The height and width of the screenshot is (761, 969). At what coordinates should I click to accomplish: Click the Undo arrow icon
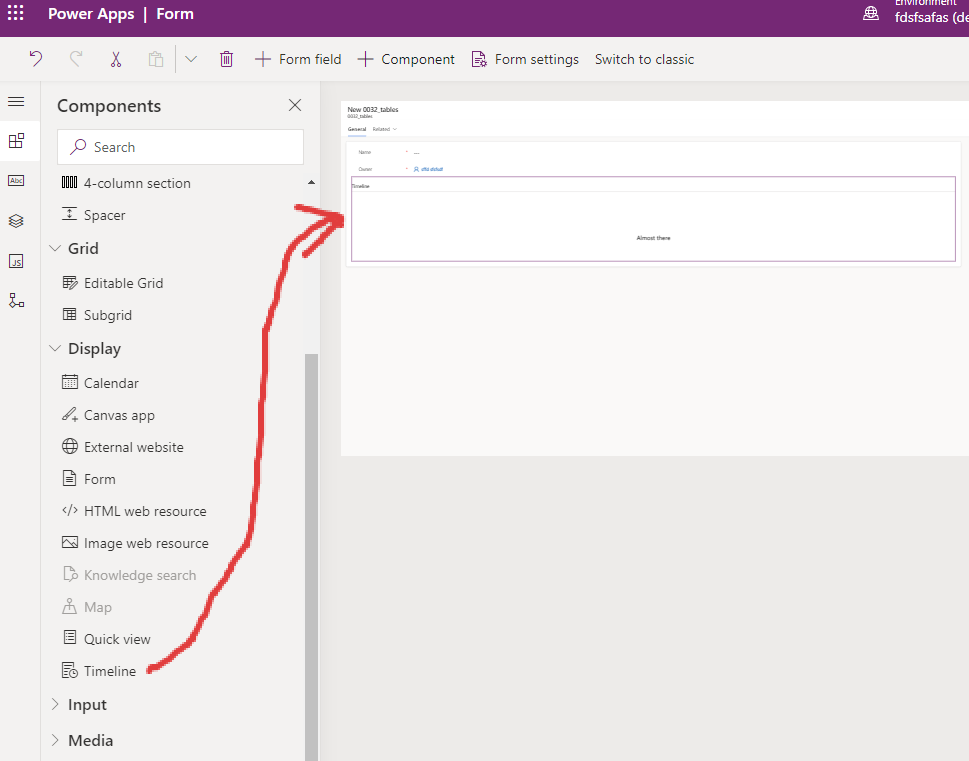tap(36, 59)
